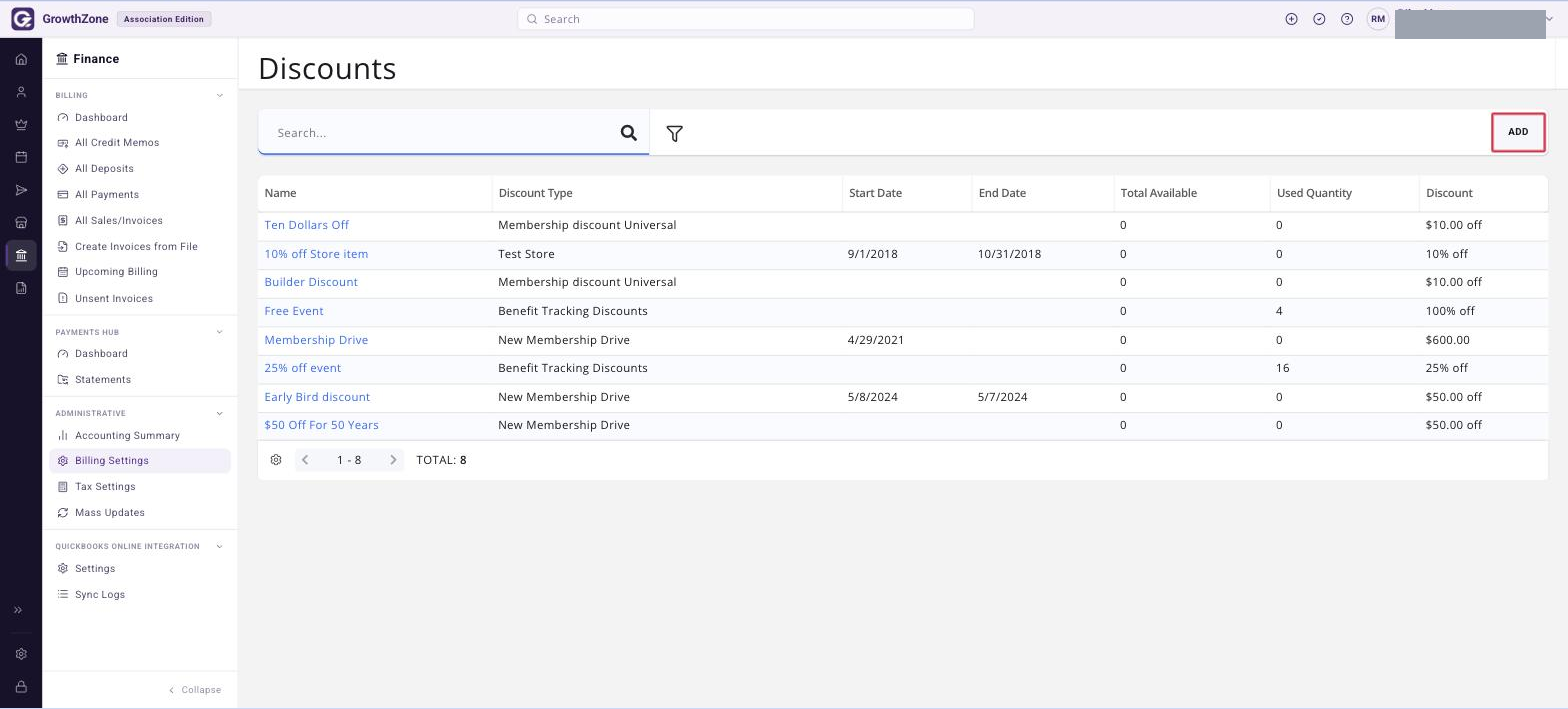Image resolution: width=1568 pixels, height=709 pixels.
Task: Expand the left rail with double-chevron icon
Action: tap(18, 610)
